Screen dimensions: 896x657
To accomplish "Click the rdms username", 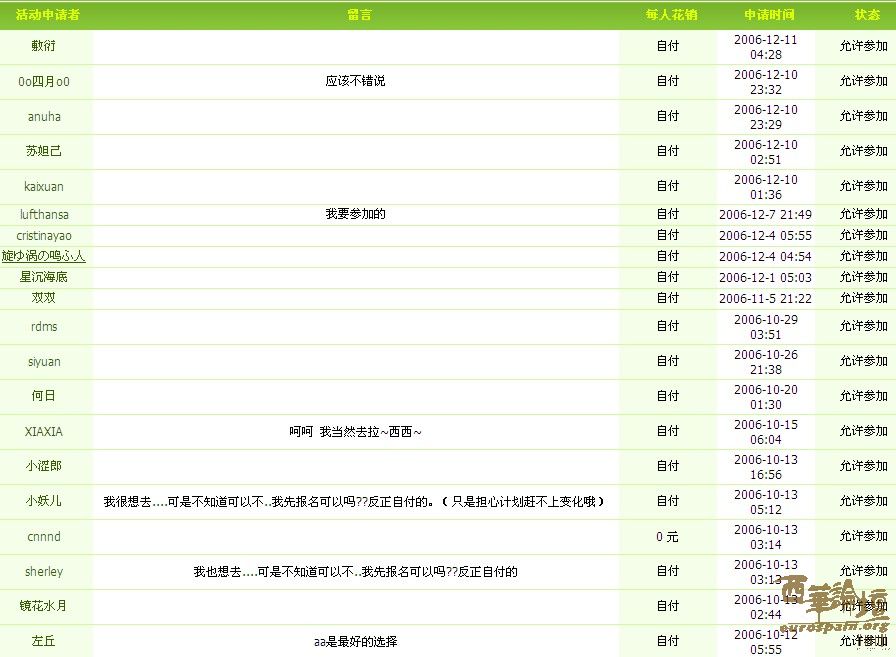I will (44, 326).
